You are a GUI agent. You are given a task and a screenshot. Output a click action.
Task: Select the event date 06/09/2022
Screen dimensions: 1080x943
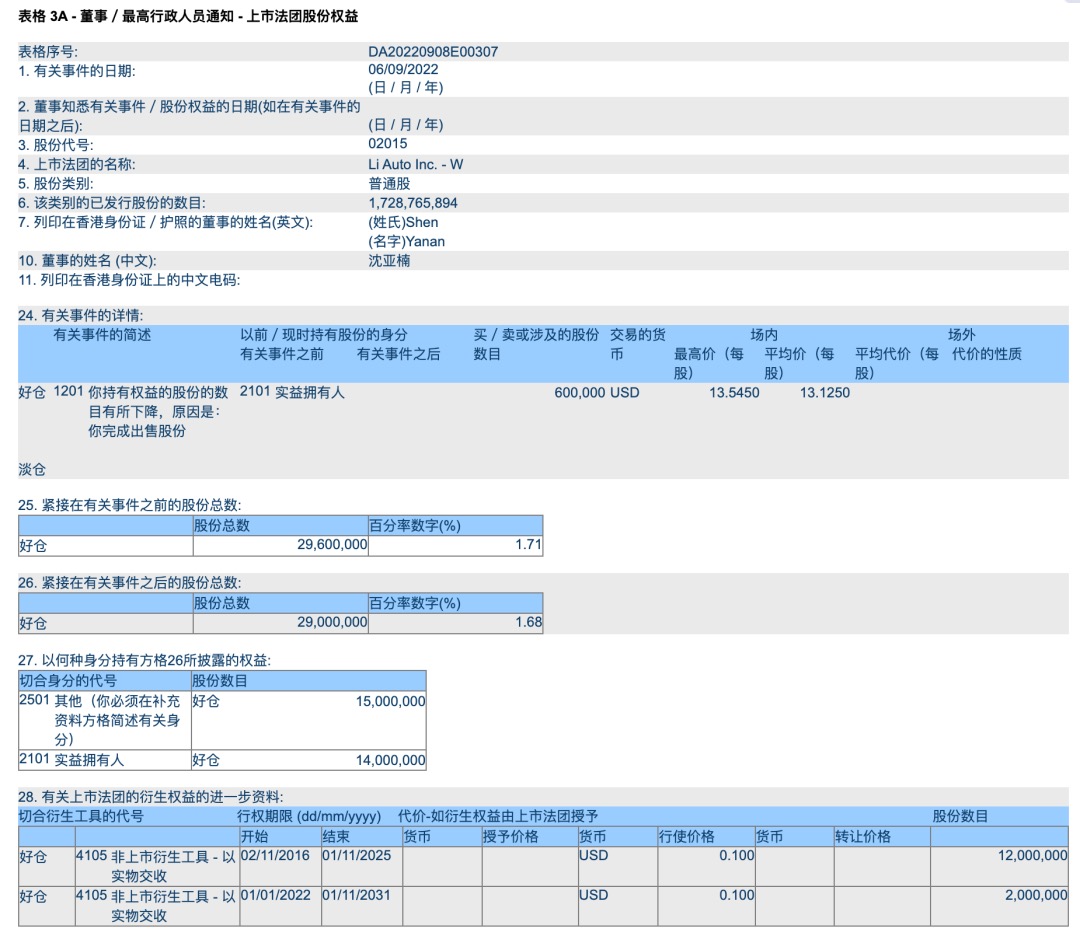pos(403,70)
